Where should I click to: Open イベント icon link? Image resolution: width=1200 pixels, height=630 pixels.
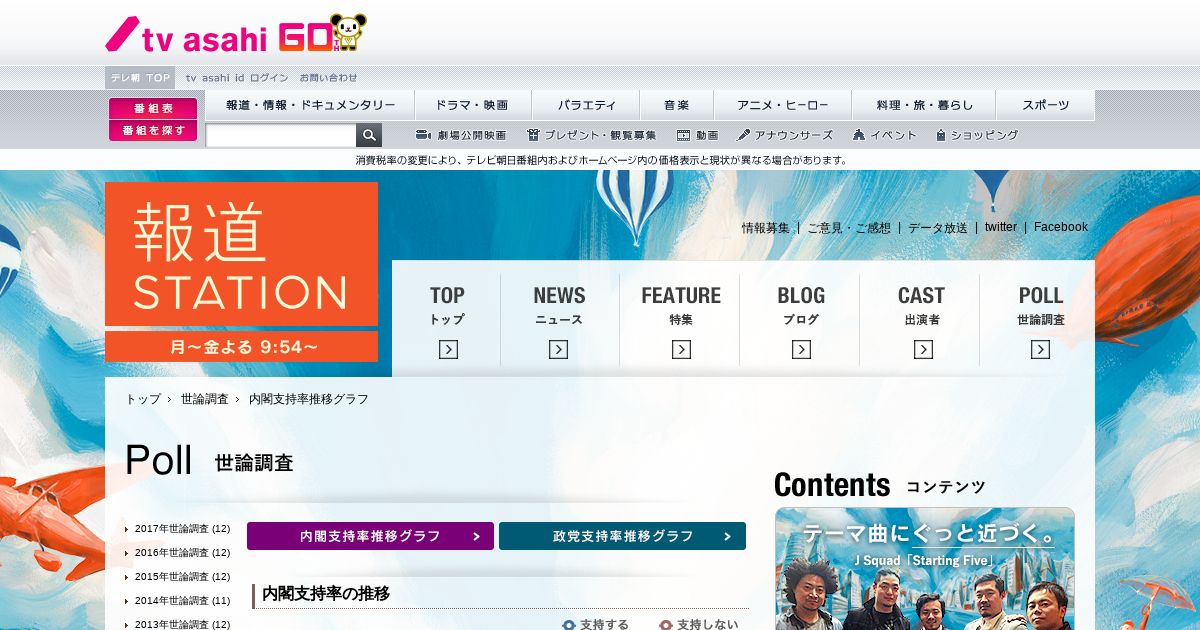[x=884, y=135]
